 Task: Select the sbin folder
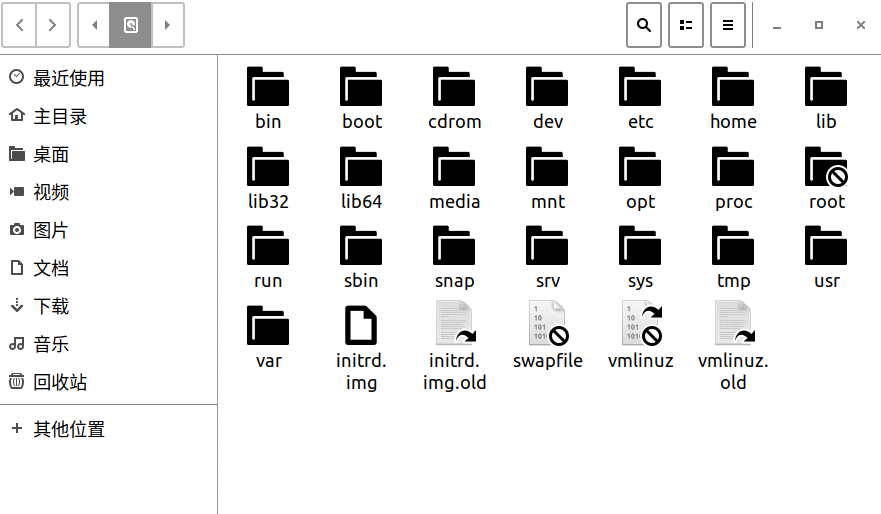point(361,257)
